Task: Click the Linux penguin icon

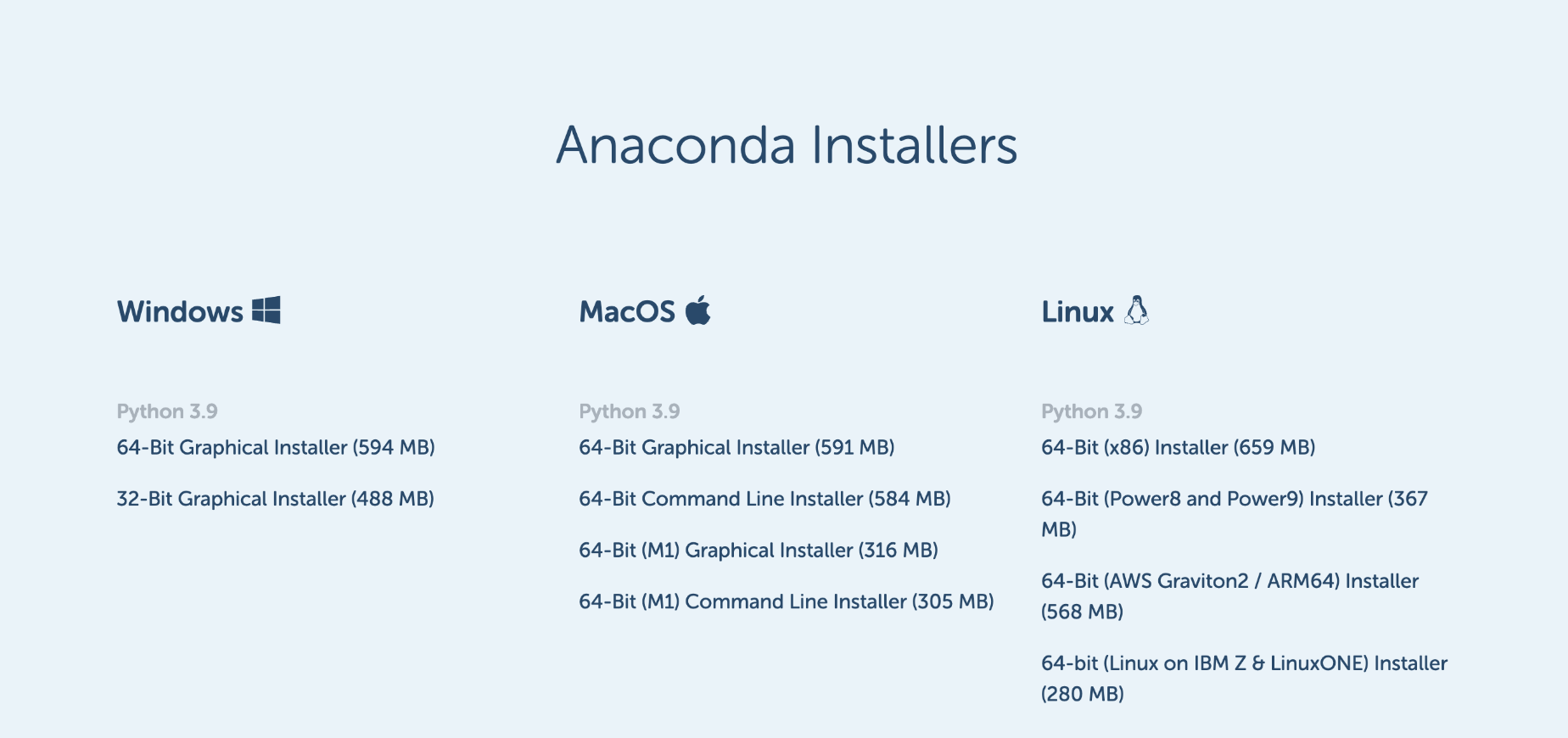Action: point(1137,310)
